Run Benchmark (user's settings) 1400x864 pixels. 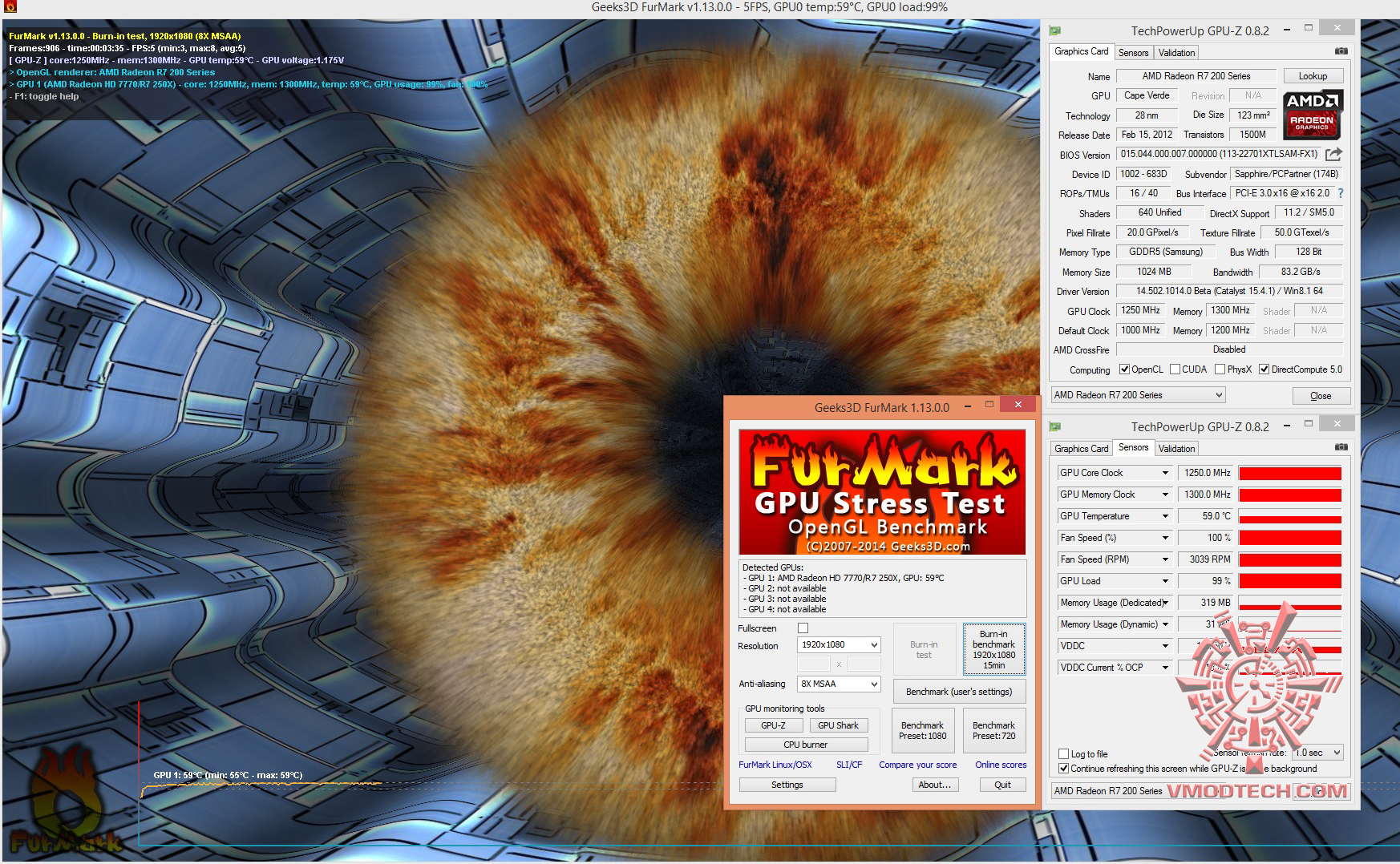(x=959, y=692)
